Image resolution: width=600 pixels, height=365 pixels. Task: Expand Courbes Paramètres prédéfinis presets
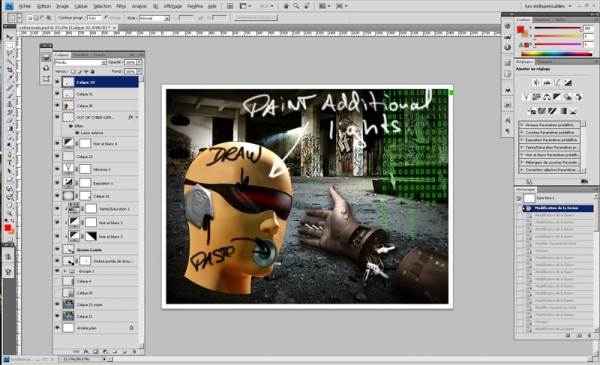(522, 132)
